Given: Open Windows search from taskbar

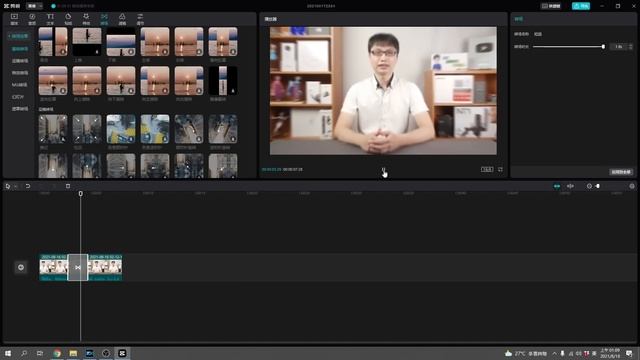Looking at the screenshot, I should tap(24, 353).
